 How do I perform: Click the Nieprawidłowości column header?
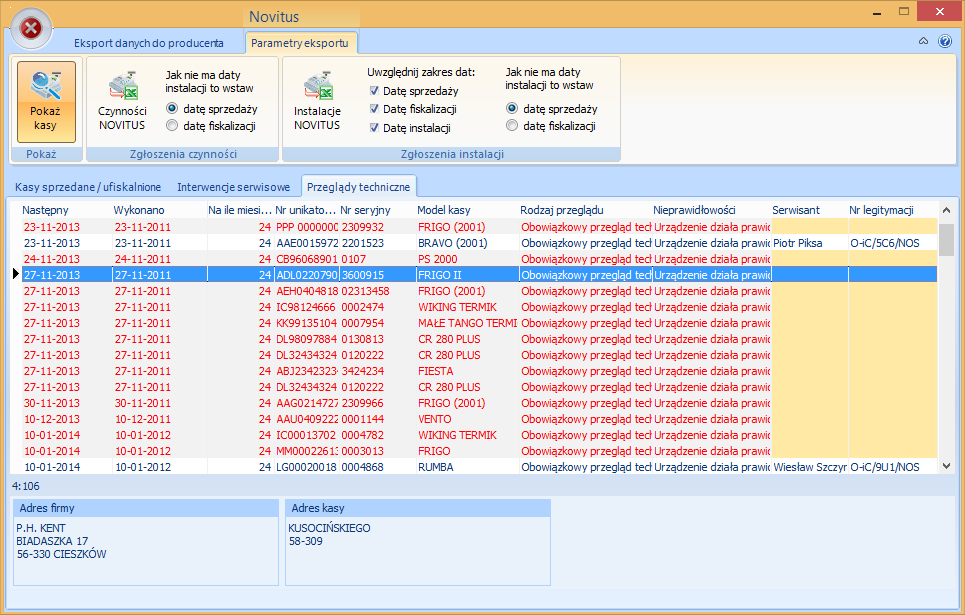pyautogui.click(x=711, y=210)
